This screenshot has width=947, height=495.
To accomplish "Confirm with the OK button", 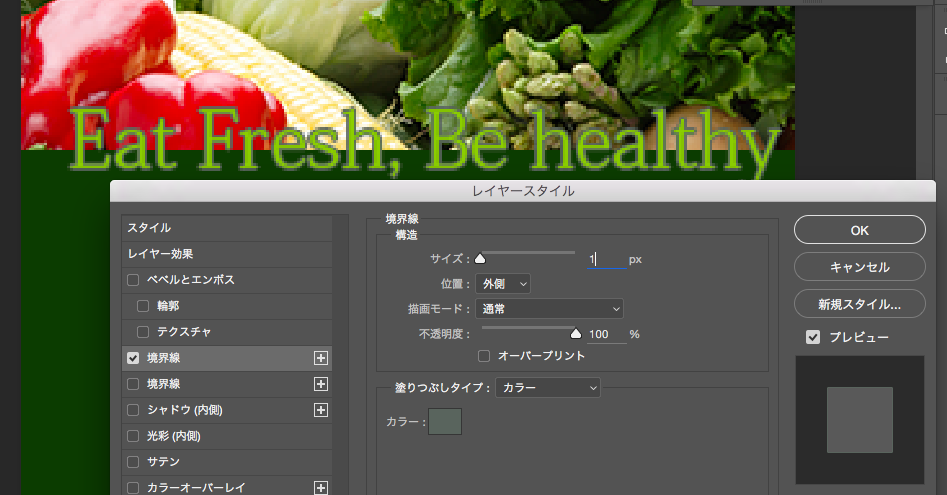I will tap(859, 230).
